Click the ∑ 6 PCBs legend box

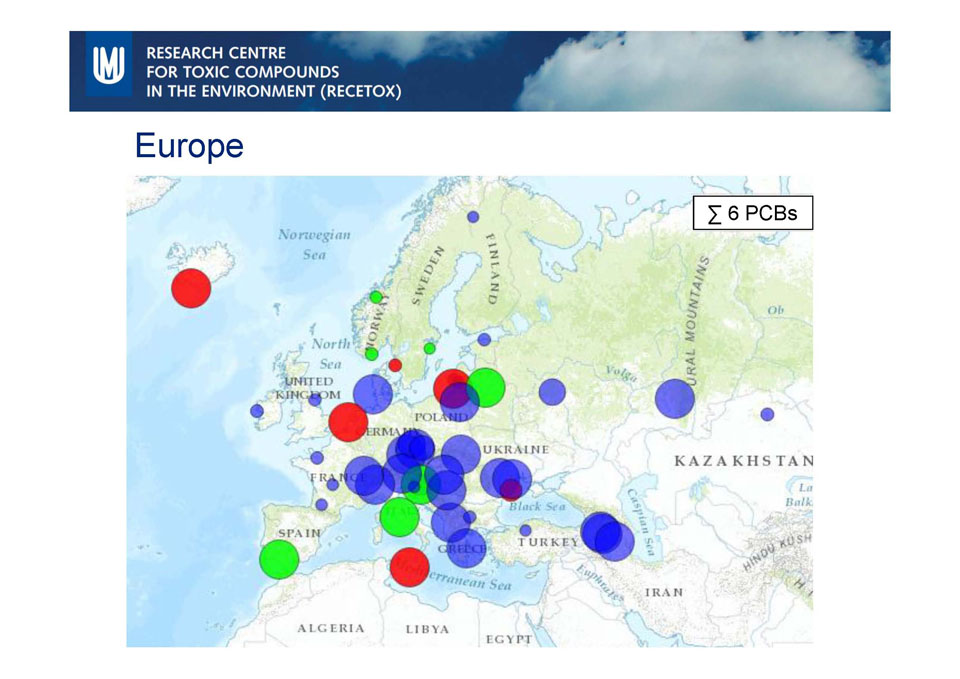(752, 213)
